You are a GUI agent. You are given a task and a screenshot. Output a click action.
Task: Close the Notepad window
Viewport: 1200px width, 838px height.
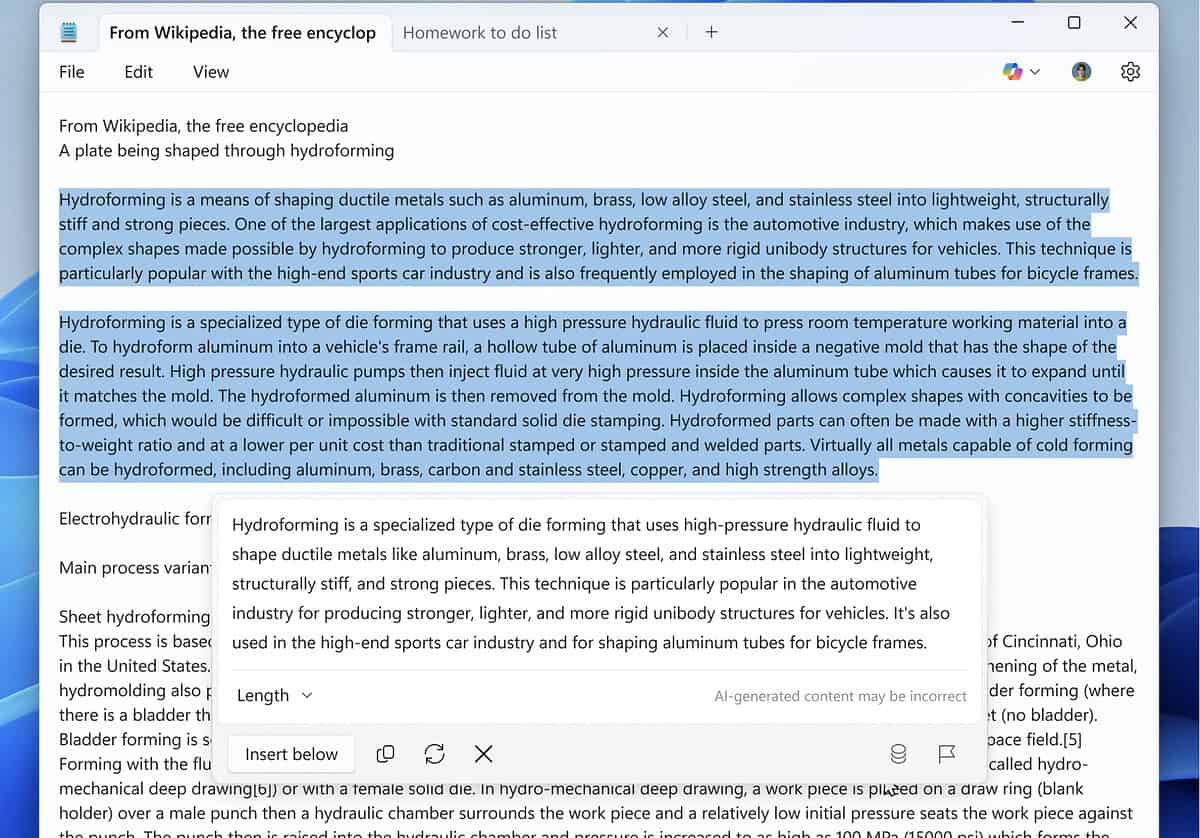tap(1130, 22)
